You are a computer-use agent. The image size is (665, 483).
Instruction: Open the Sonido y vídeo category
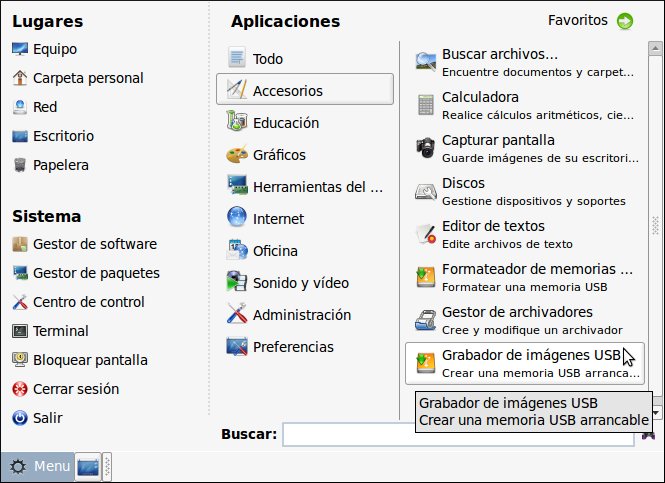pyautogui.click(x=300, y=282)
